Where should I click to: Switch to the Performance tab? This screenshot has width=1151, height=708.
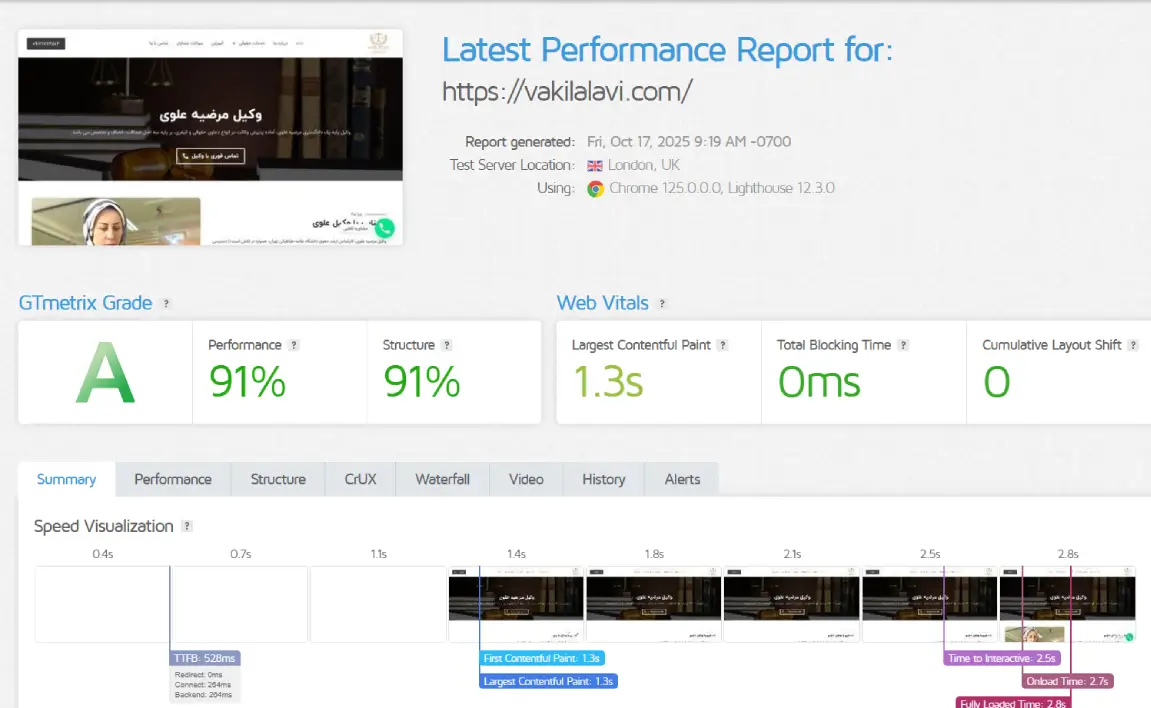pos(173,479)
